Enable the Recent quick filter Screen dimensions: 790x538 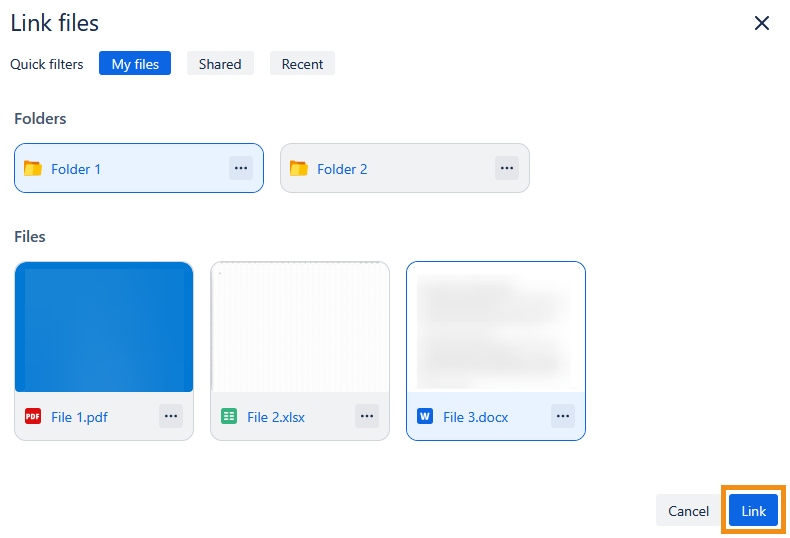[x=302, y=64]
